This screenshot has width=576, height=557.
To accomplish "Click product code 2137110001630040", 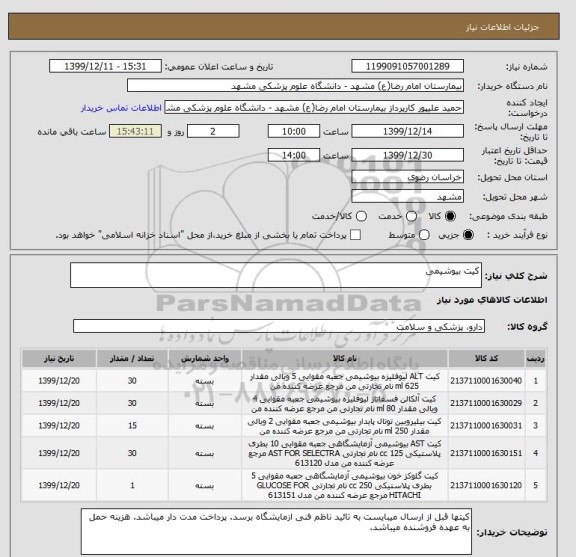I will point(486,381).
